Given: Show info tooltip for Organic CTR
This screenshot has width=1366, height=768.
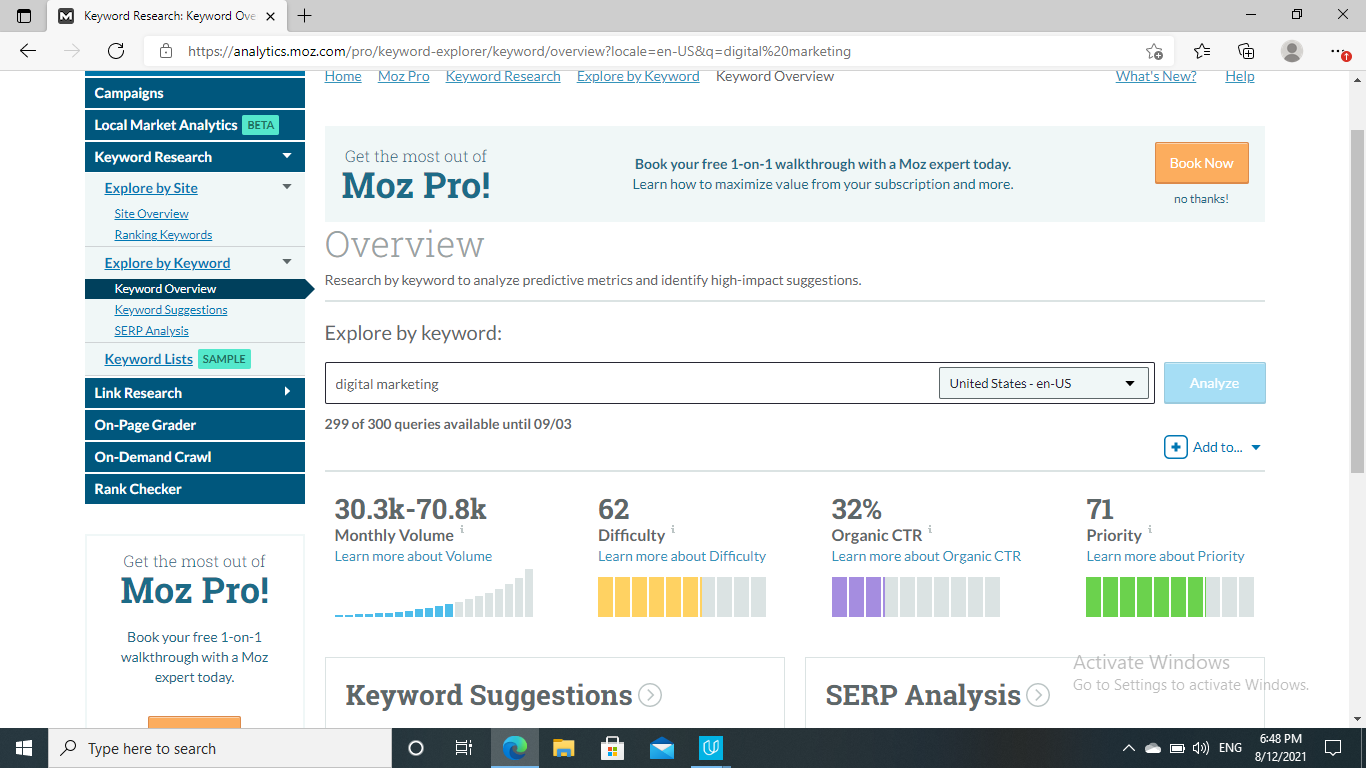Looking at the screenshot, I should [x=930, y=529].
